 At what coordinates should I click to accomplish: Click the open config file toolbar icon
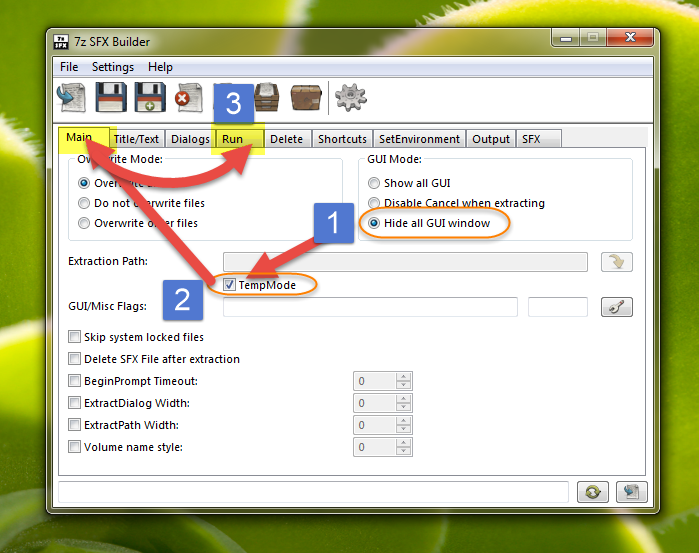(x=71, y=97)
